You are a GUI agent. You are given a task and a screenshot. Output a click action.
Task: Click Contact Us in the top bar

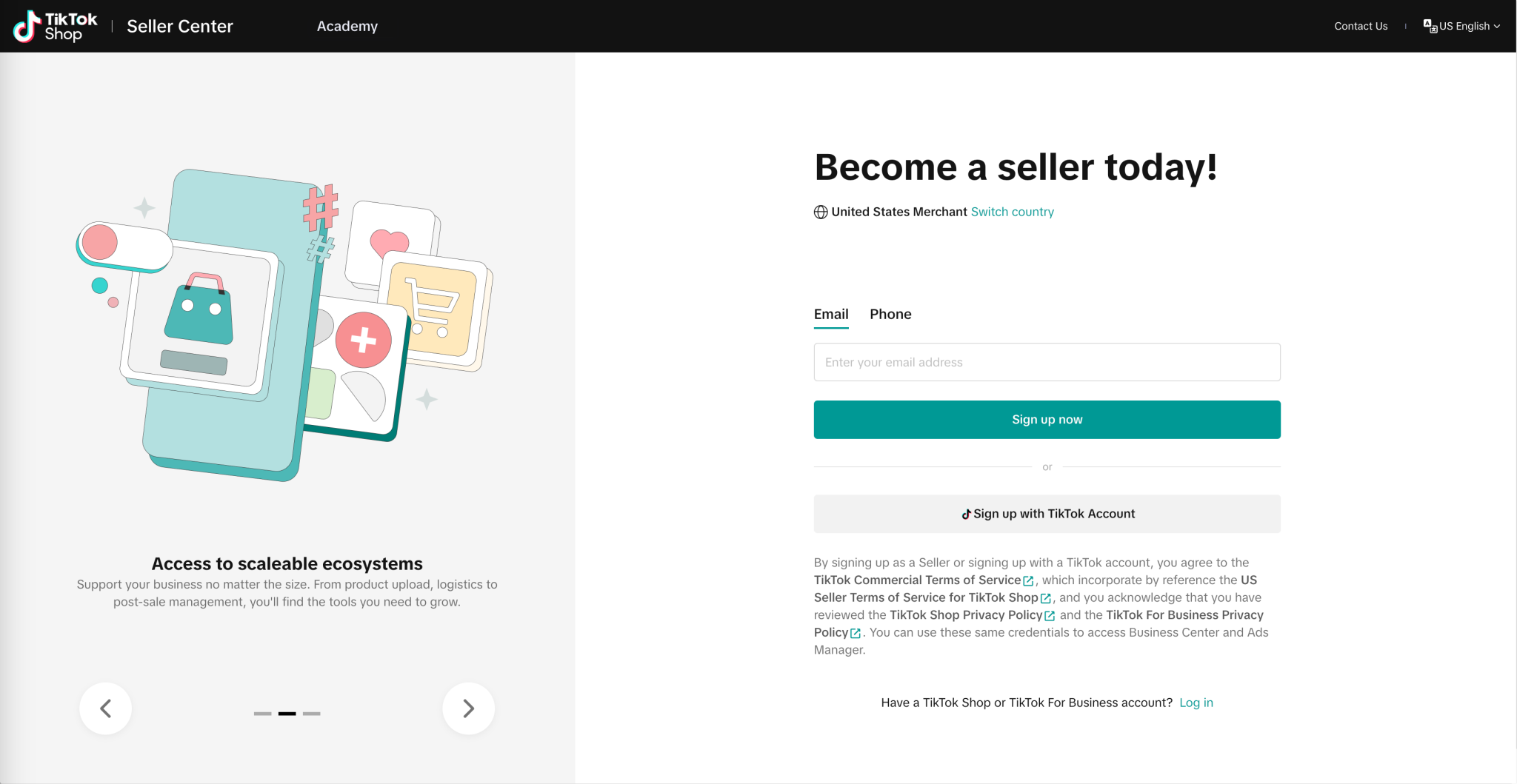(x=1360, y=25)
